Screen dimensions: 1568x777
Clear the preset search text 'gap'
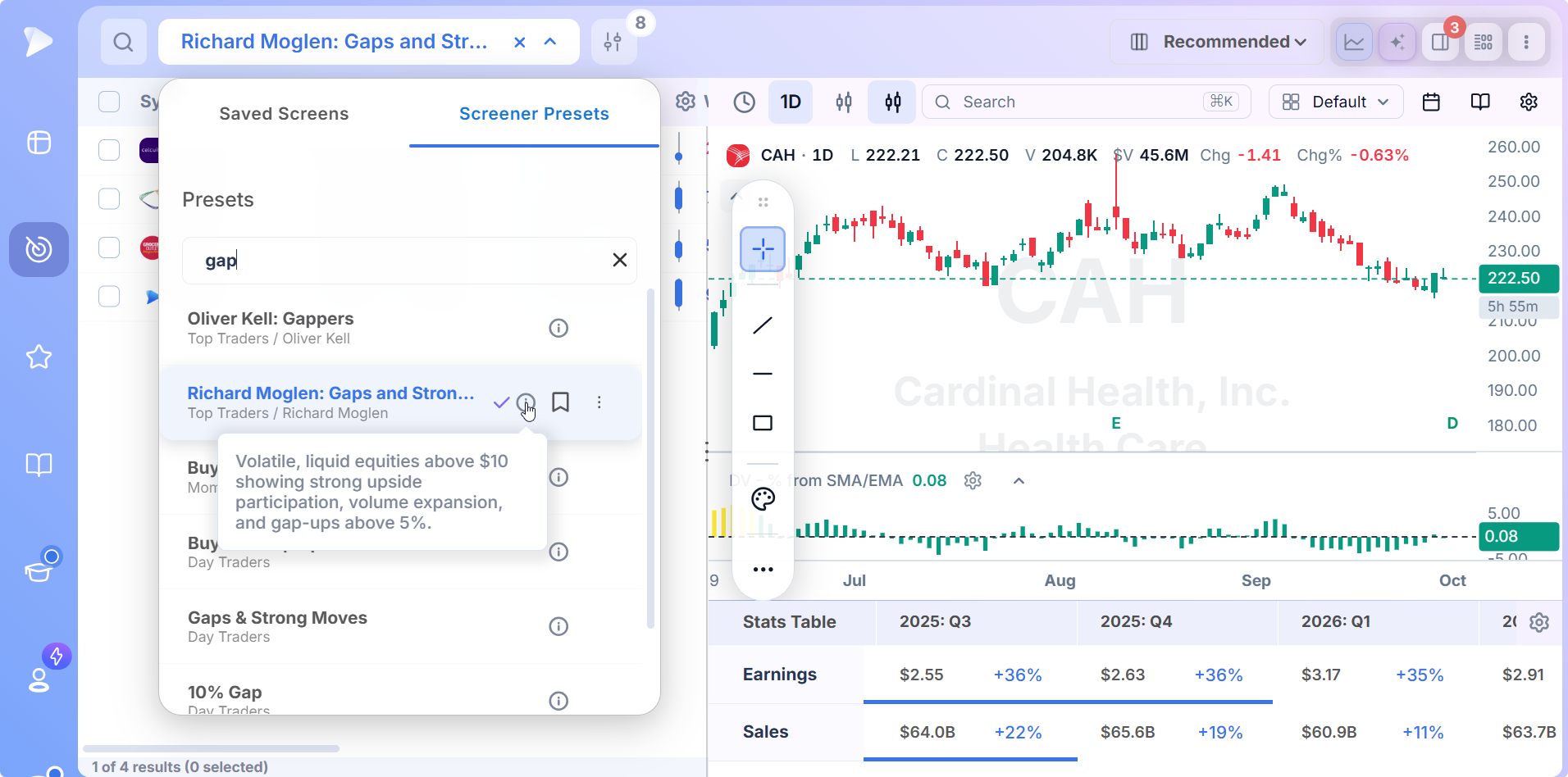tap(620, 260)
